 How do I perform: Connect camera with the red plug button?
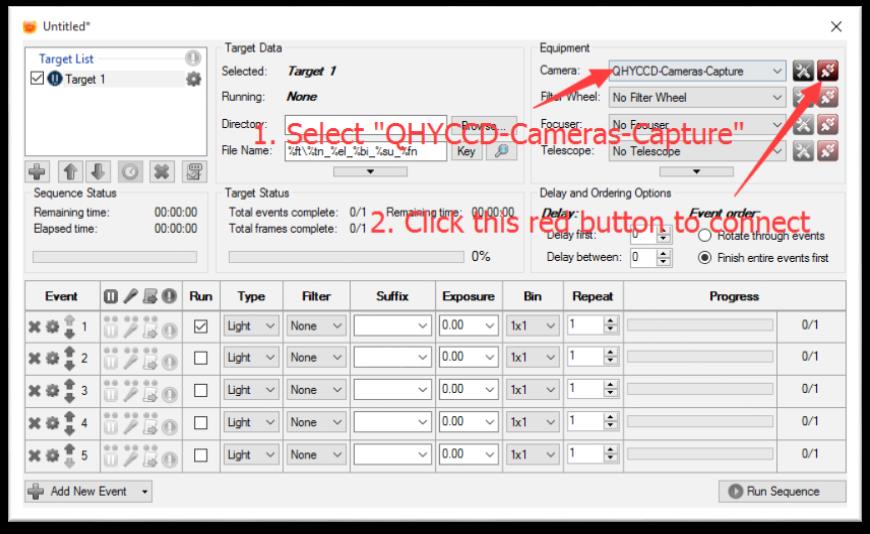pyautogui.click(x=827, y=71)
